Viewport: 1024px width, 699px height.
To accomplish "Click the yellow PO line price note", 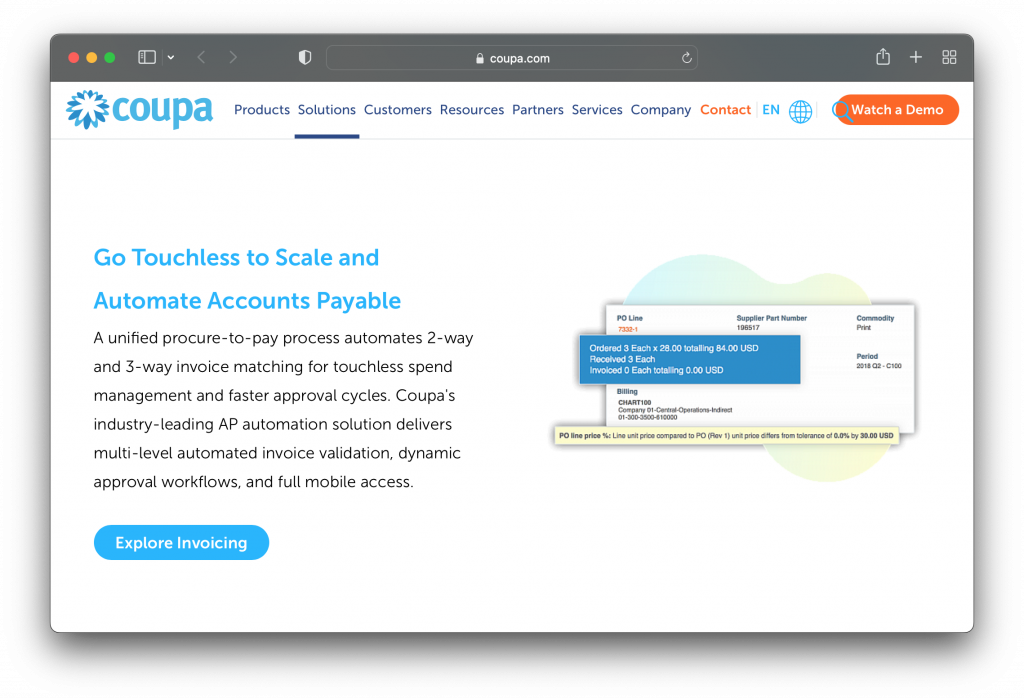I will click(726, 436).
